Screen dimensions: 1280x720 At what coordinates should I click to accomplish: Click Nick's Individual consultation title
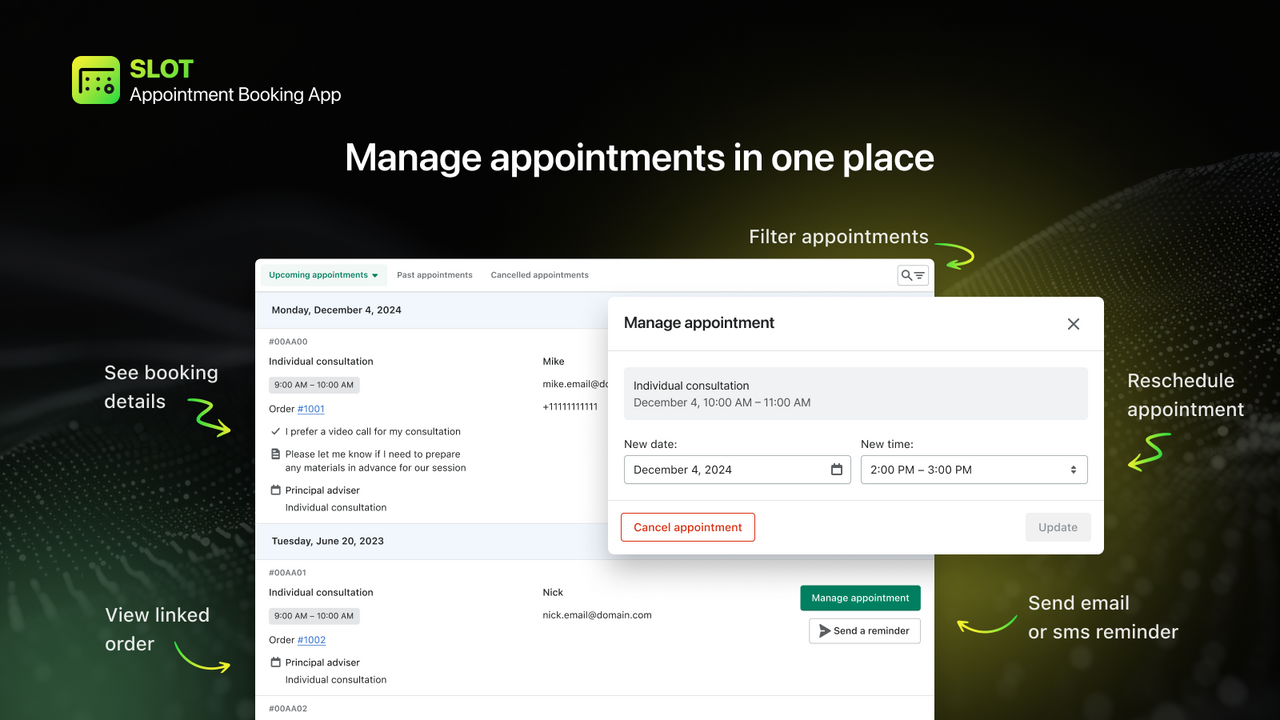tap(321, 593)
